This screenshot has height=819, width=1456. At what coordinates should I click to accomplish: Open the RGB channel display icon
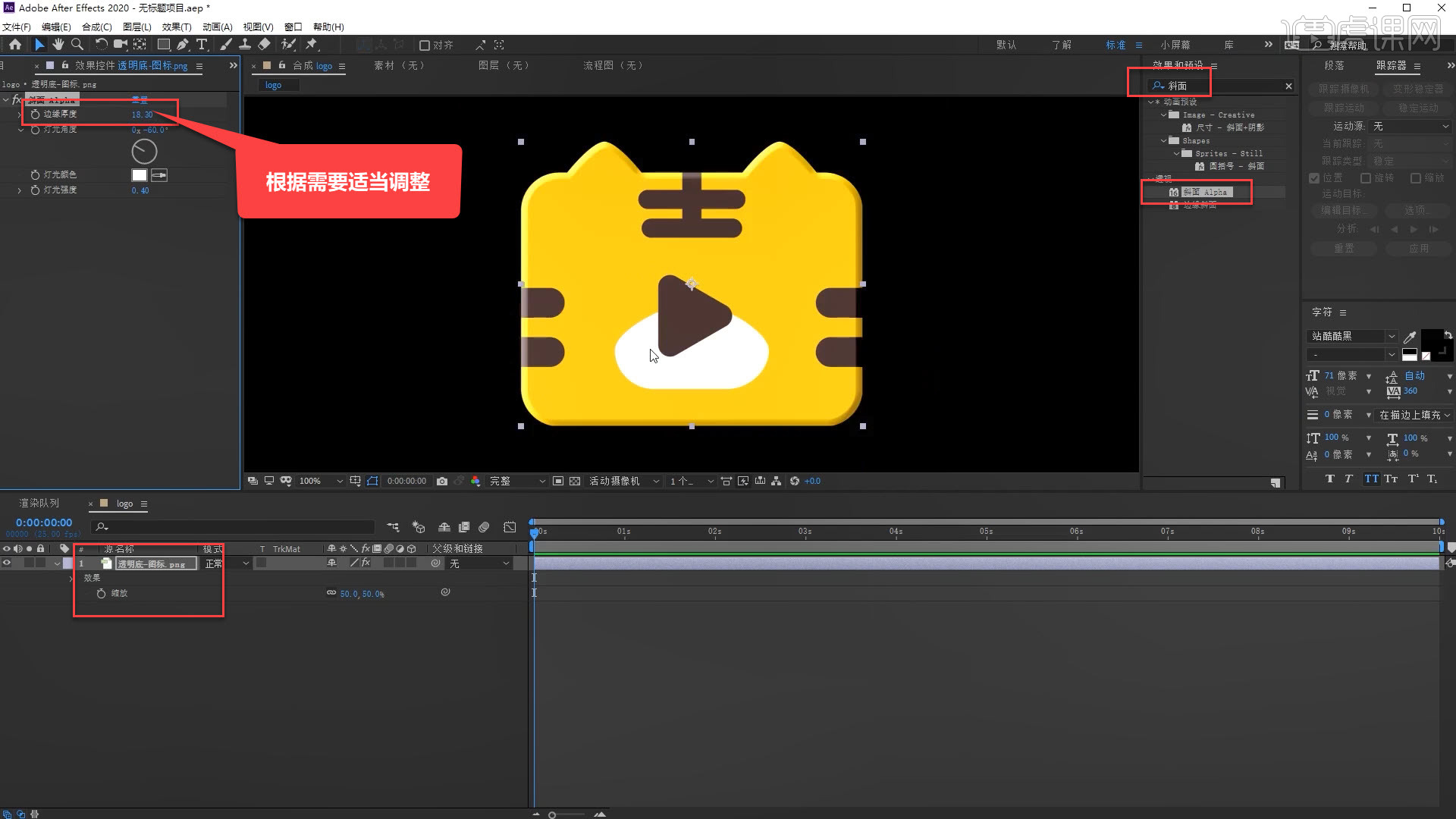point(475,482)
